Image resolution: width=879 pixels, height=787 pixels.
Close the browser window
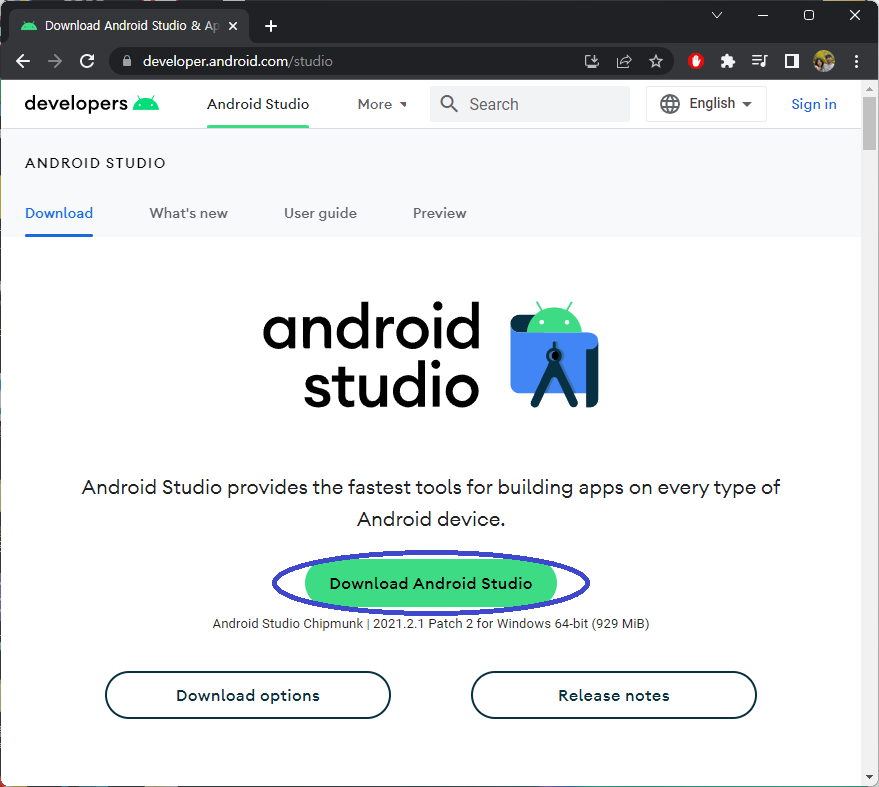click(854, 15)
